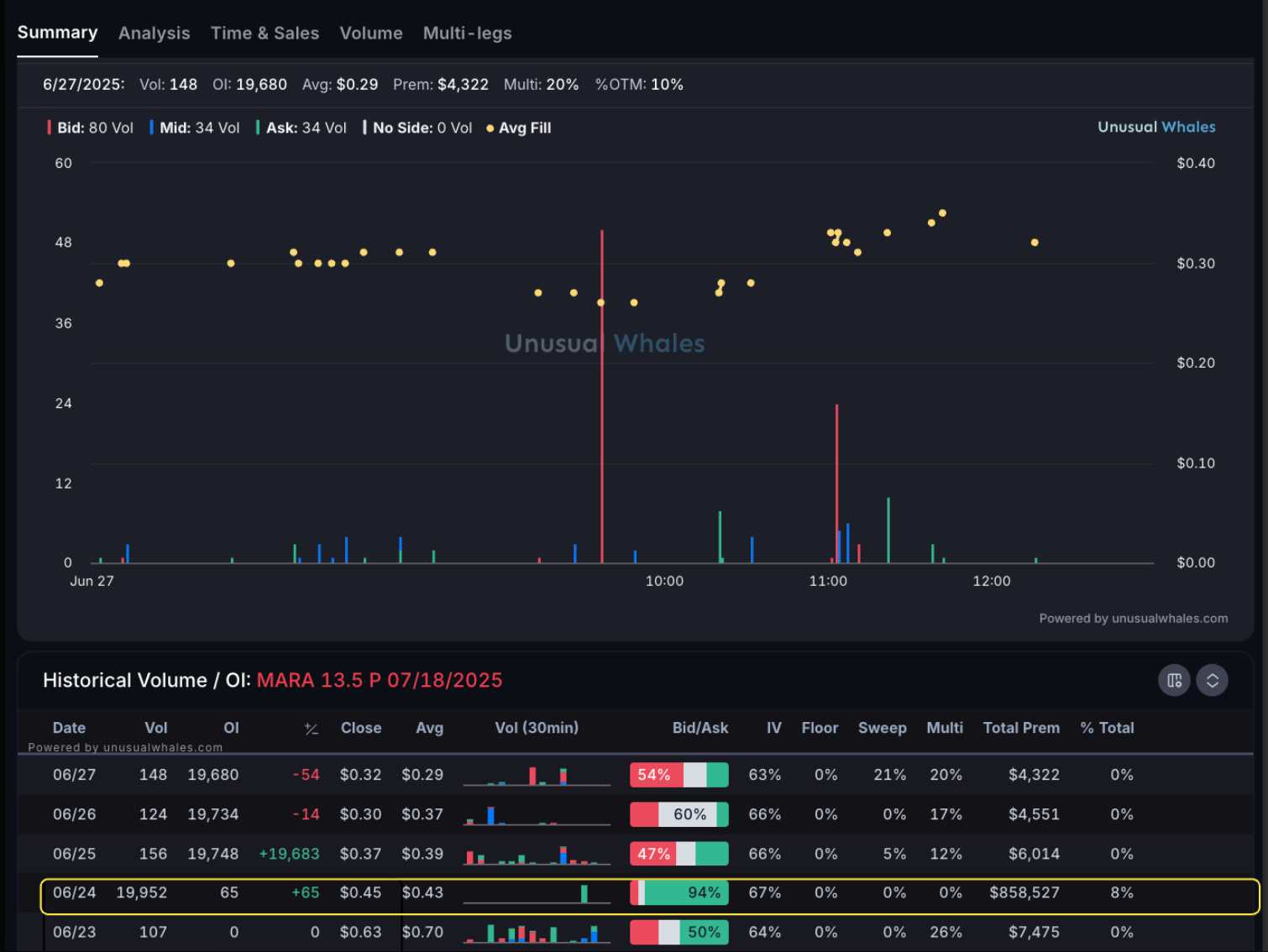Sort by the % Total column header
Screen dimensions: 1268x952
pyautogui.click(x=1107, y=728)
